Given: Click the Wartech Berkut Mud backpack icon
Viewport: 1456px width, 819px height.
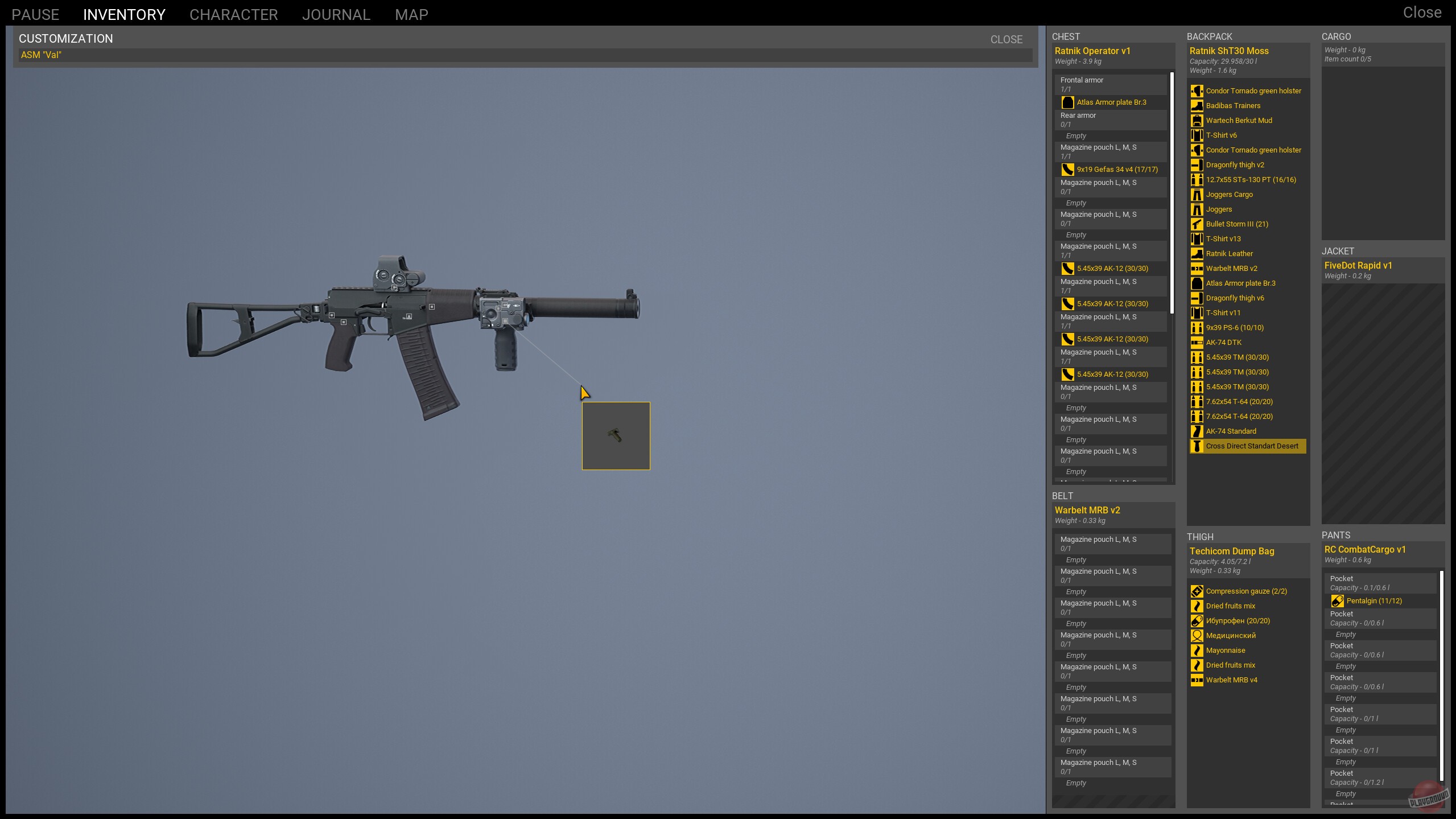Looking at the screenshot, I should 1197,121.
